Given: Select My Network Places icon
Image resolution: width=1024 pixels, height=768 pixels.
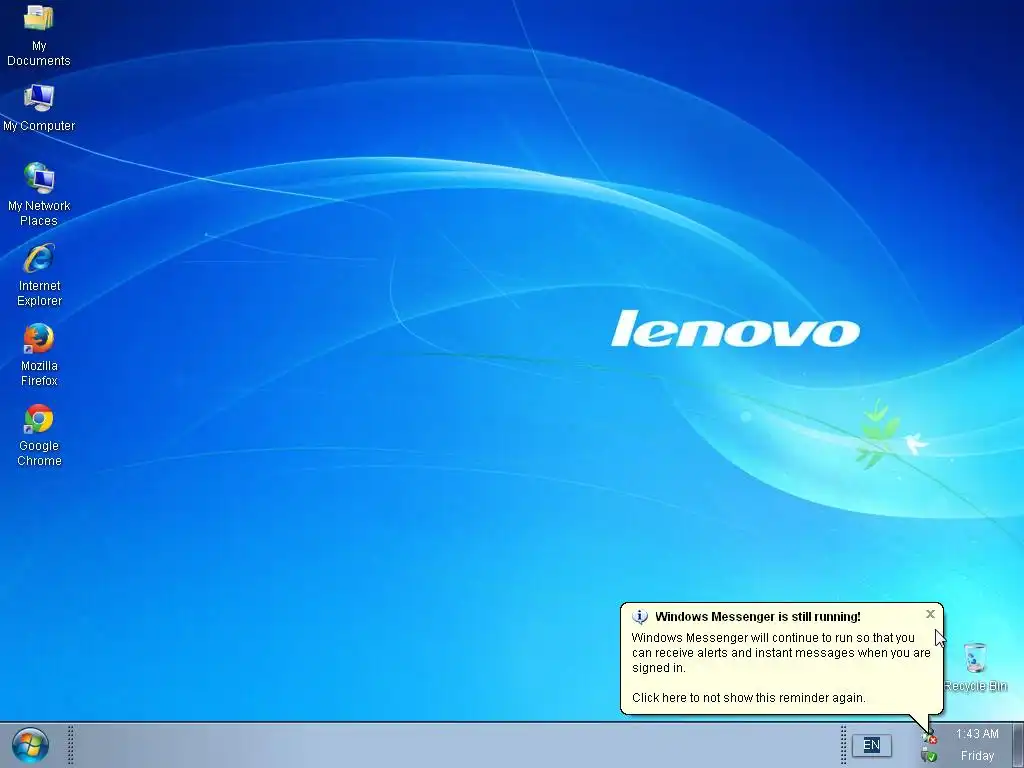Looking at the screenshot, I should click(39, 194).
